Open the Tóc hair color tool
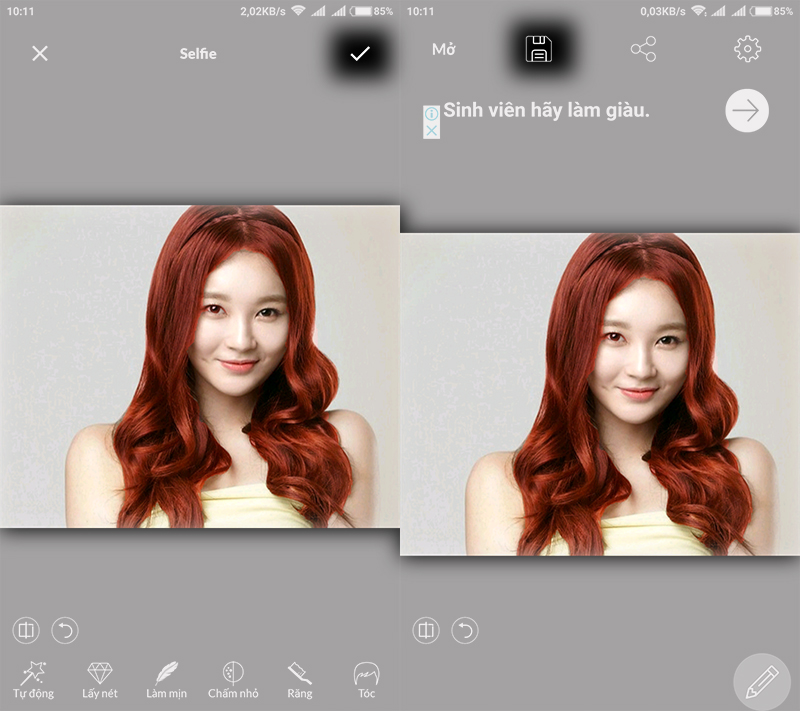Viewport: 800px width, 711px height. tap(366, 680)
